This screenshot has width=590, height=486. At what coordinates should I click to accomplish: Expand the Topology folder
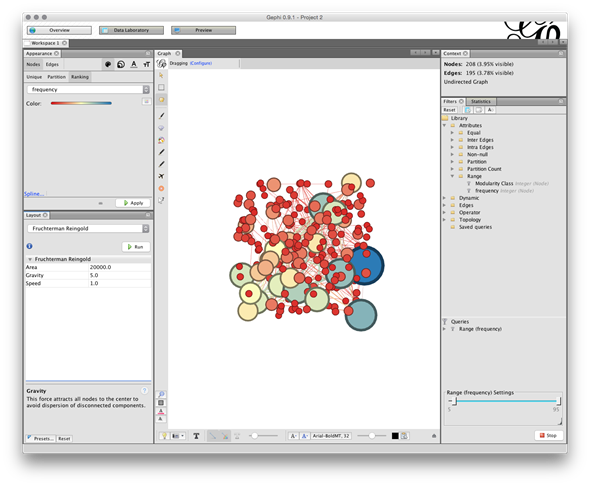tap(445, 220)
